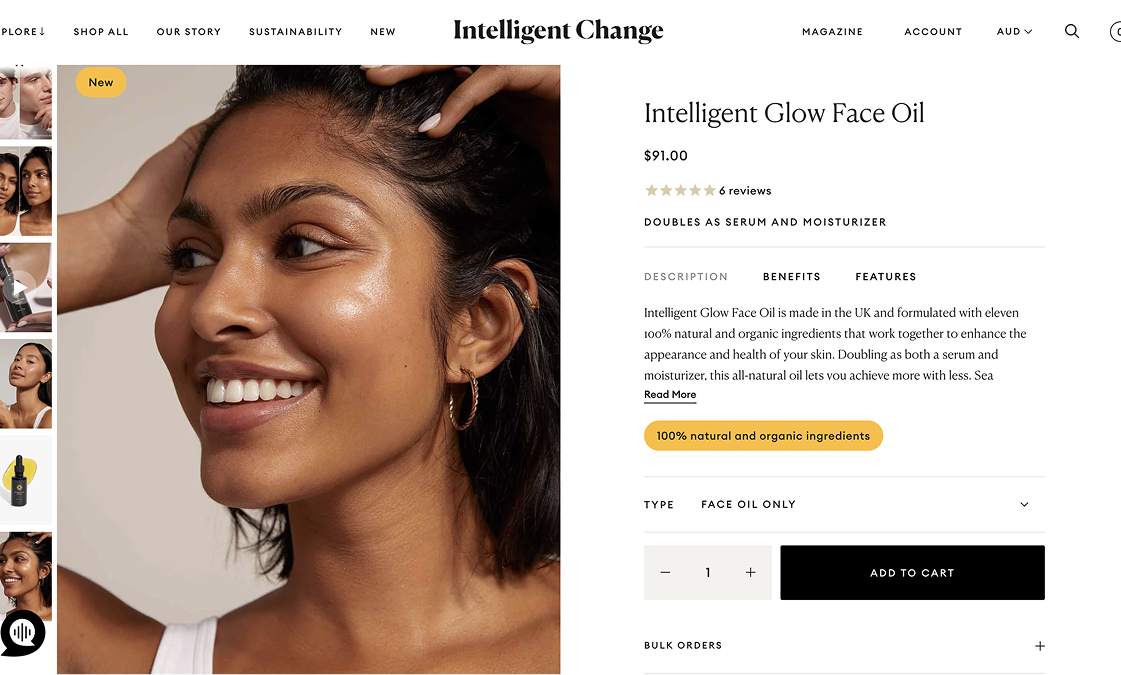This screenshot has width=1121, height=675.
Task: Switch to the Features tab
Action: [x=885, y=277]
